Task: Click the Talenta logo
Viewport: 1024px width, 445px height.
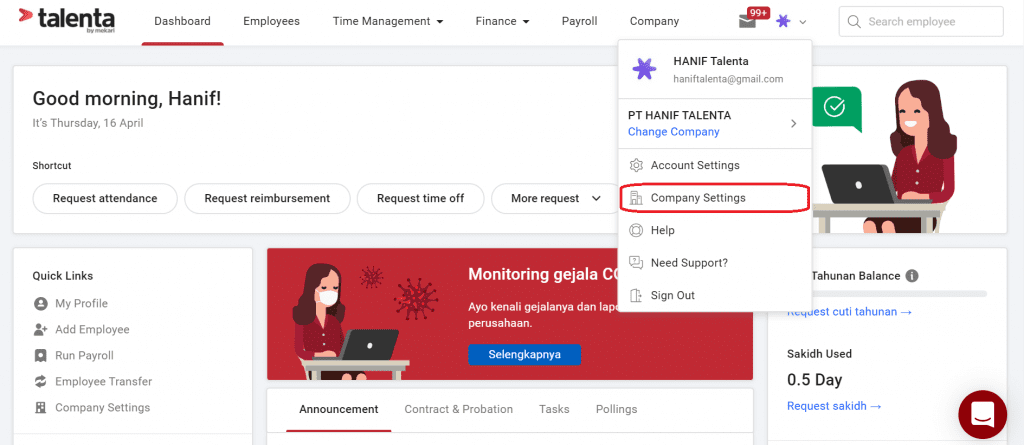Action: tap(67, 20)
